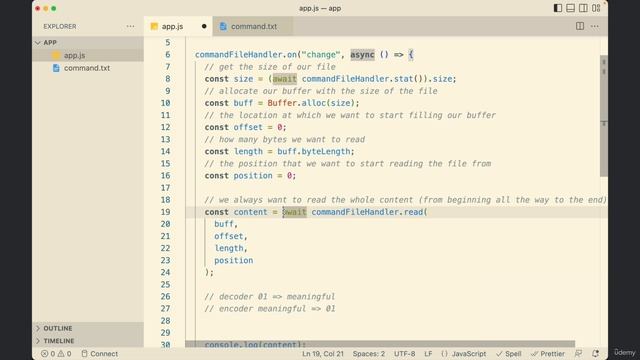Viewport: 640px width, 360px height.
Task: Click offset, argument on line 21
Action: [231, 236]
